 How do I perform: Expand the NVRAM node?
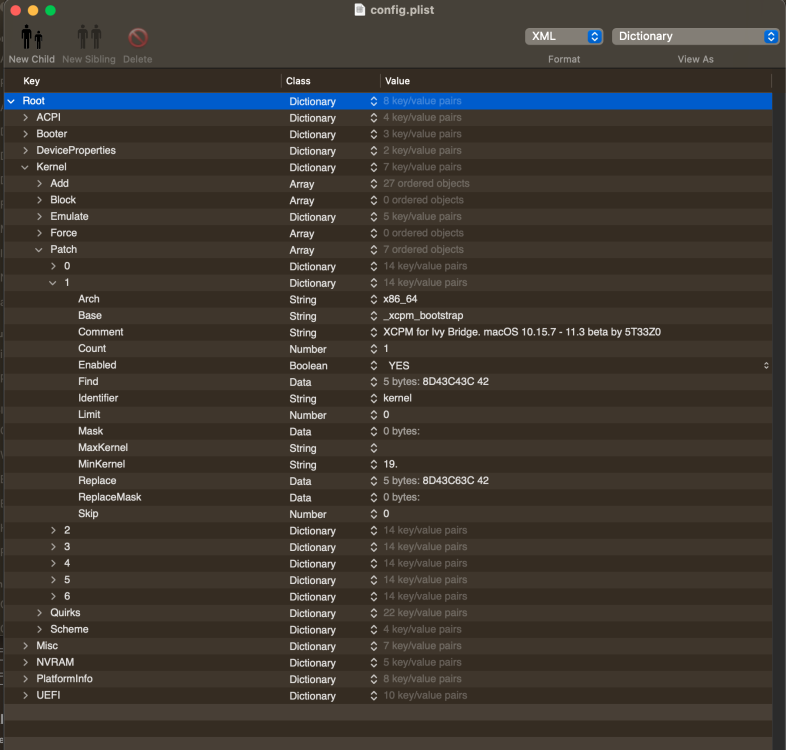pos(25,662)
